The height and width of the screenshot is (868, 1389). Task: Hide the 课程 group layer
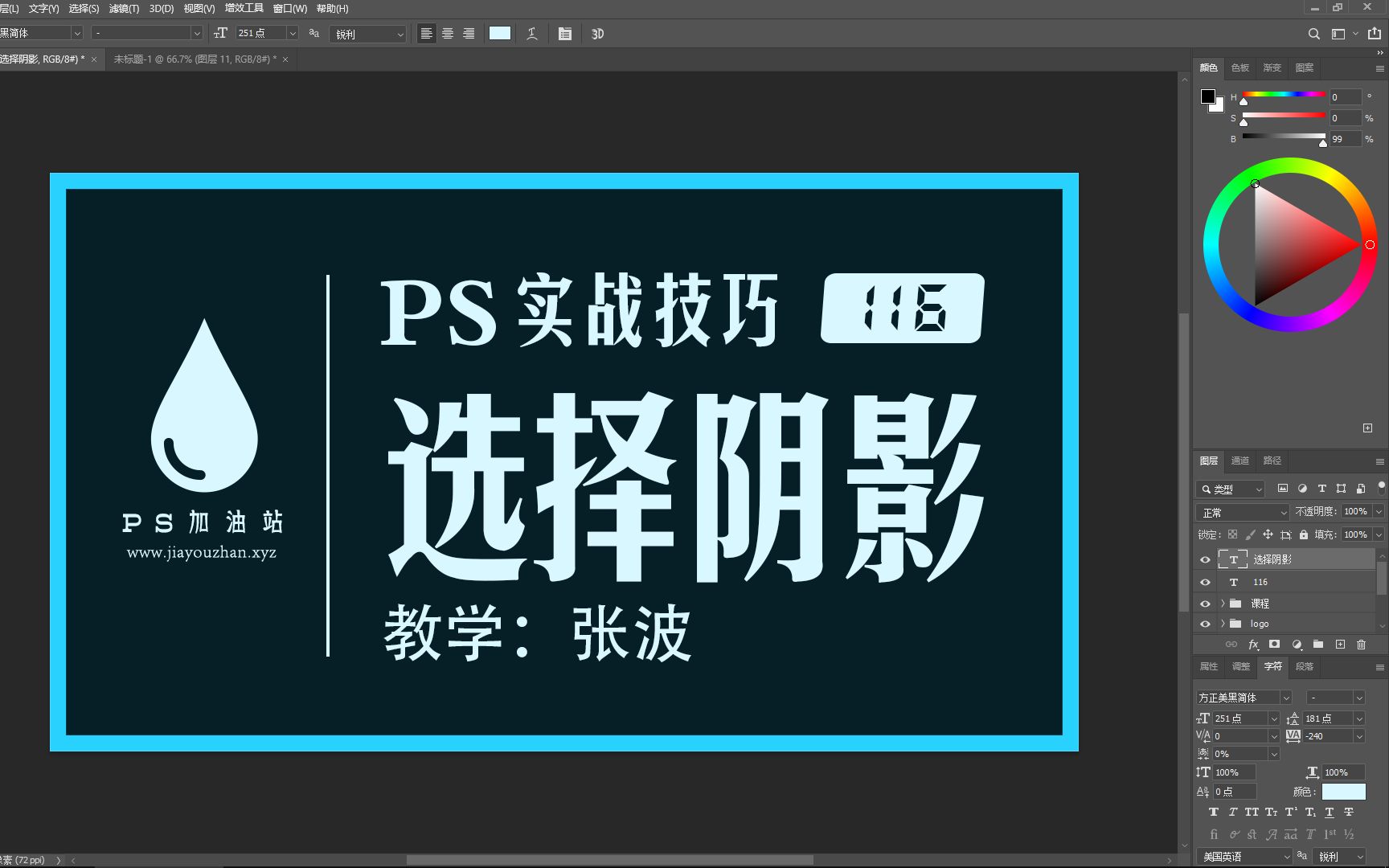tap(1205, 604)
